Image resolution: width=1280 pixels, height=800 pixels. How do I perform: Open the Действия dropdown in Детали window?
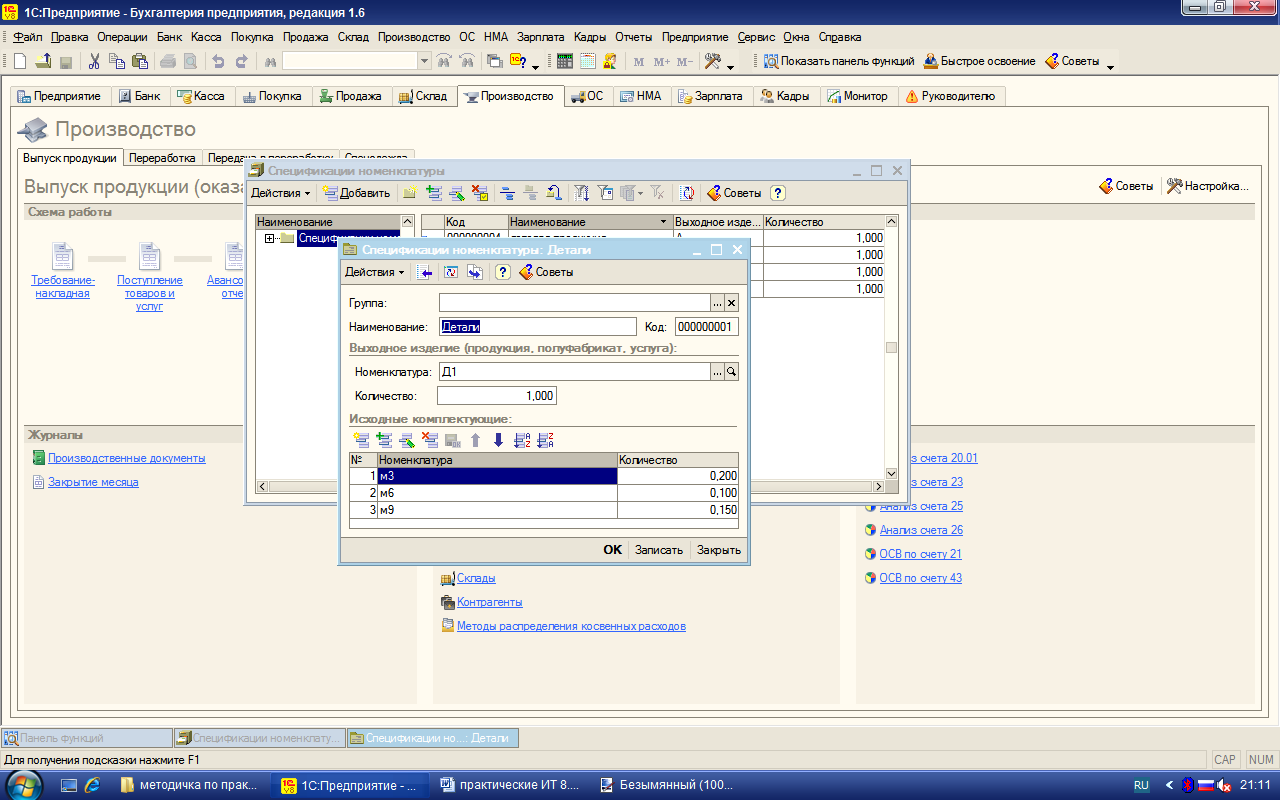(374, 272)
